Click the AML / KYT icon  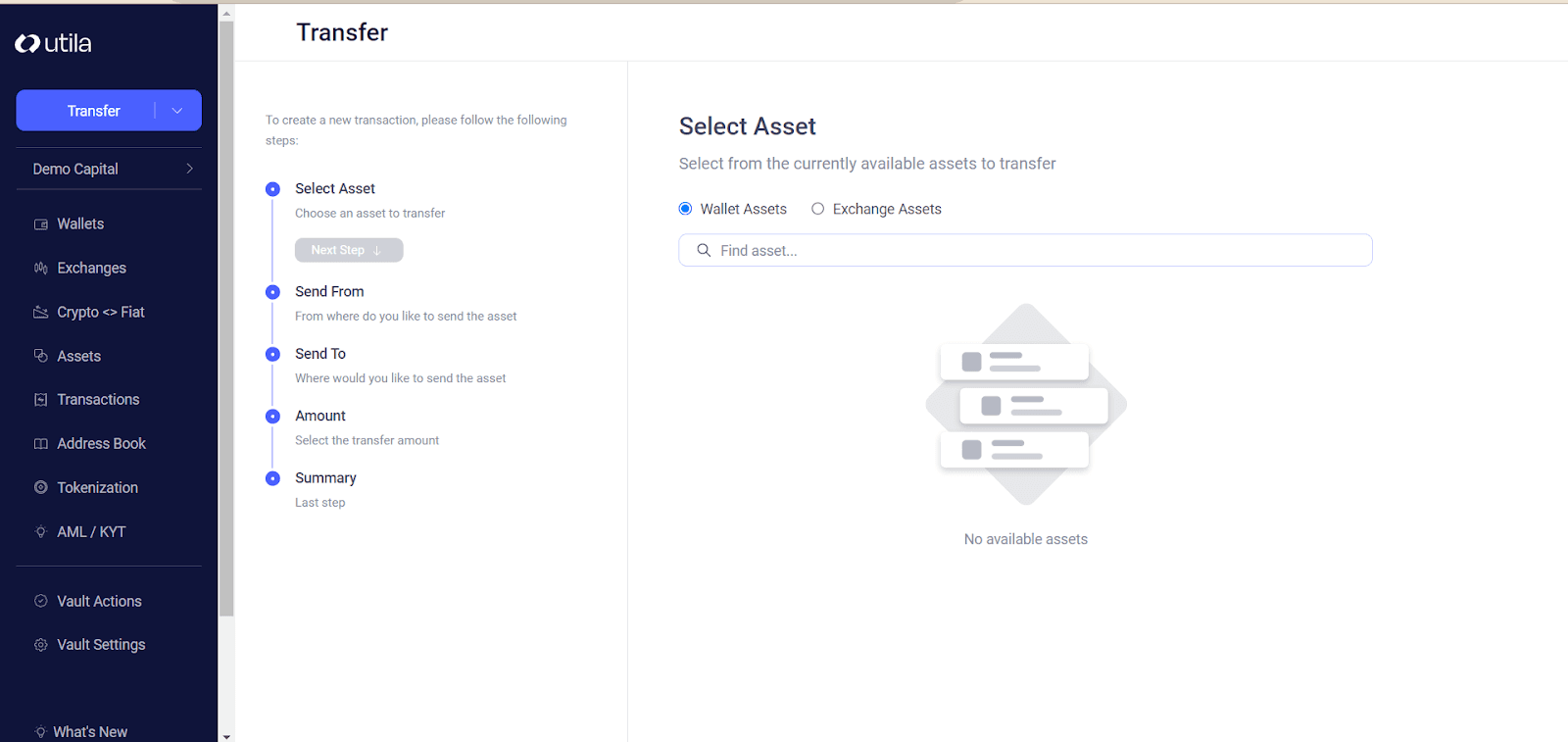click(x=41, y=531)
